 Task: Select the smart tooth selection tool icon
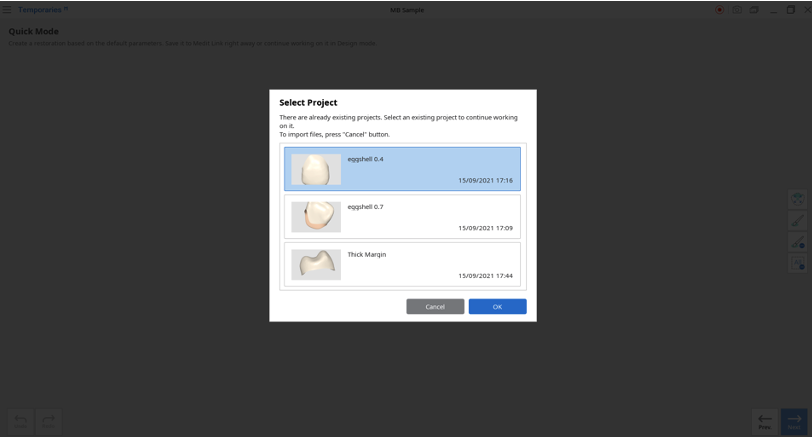[x=798, y=199]
